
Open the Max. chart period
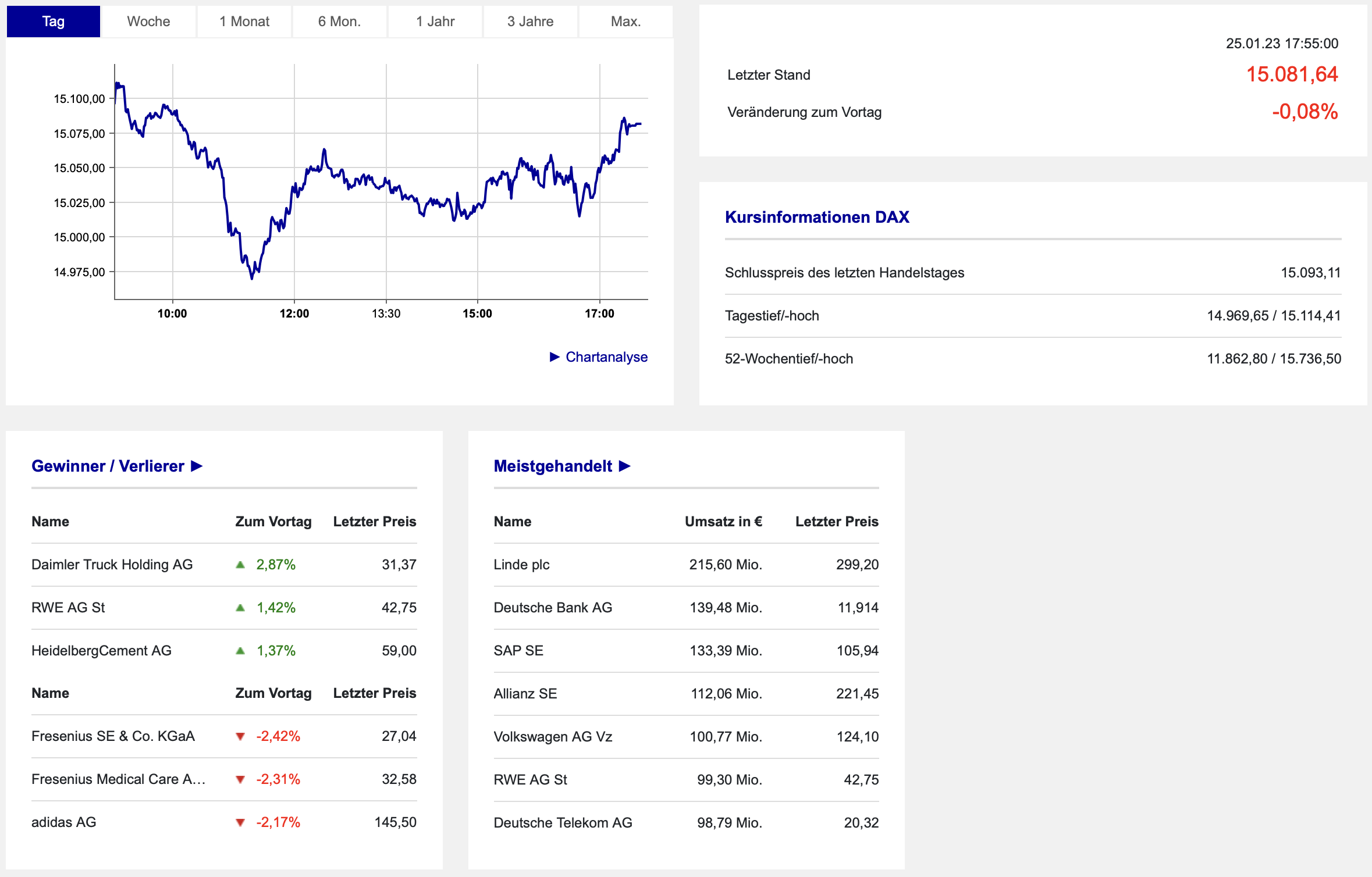pyautogui.click(x=625, y=22)
